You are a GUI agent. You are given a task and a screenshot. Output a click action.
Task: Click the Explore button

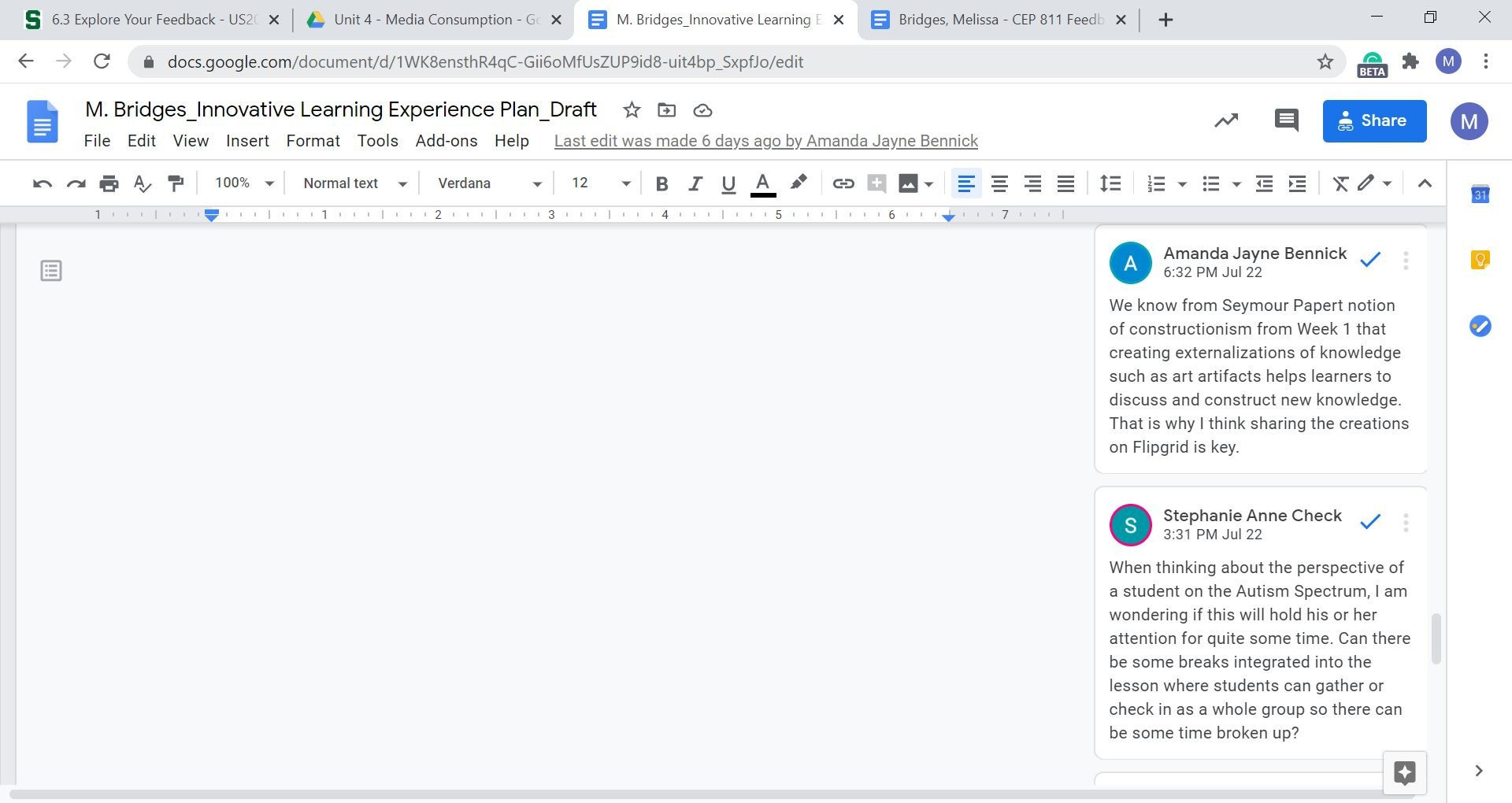(x=1405, y=772)
